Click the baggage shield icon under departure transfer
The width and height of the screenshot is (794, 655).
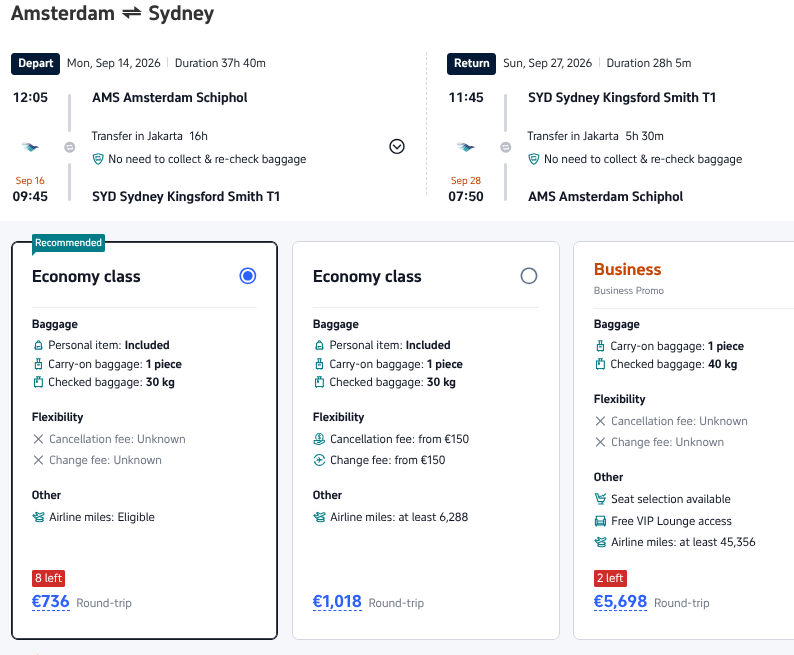(98, 159)
